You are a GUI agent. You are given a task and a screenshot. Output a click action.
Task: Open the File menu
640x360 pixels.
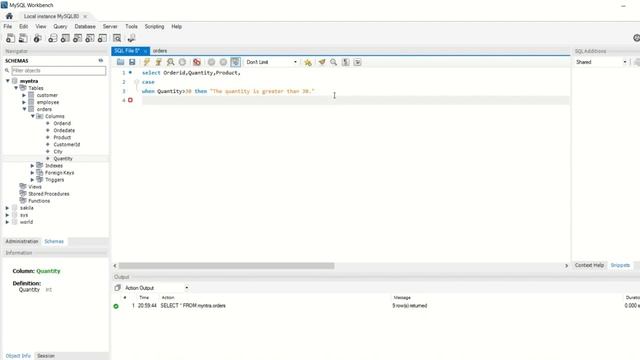tap(8, 27)
